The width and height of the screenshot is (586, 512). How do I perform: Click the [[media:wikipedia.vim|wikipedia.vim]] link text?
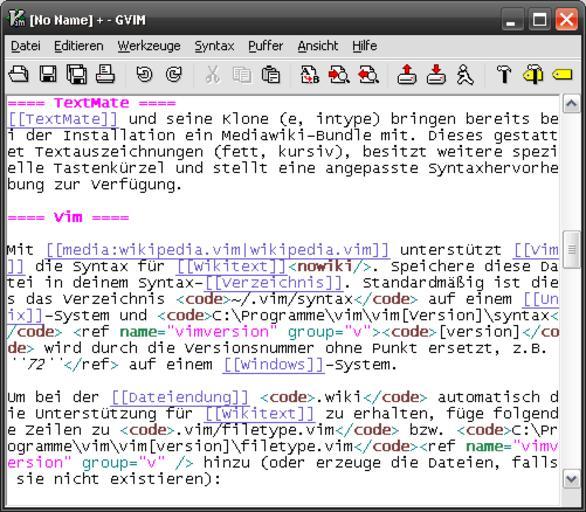tap(218, 250)
